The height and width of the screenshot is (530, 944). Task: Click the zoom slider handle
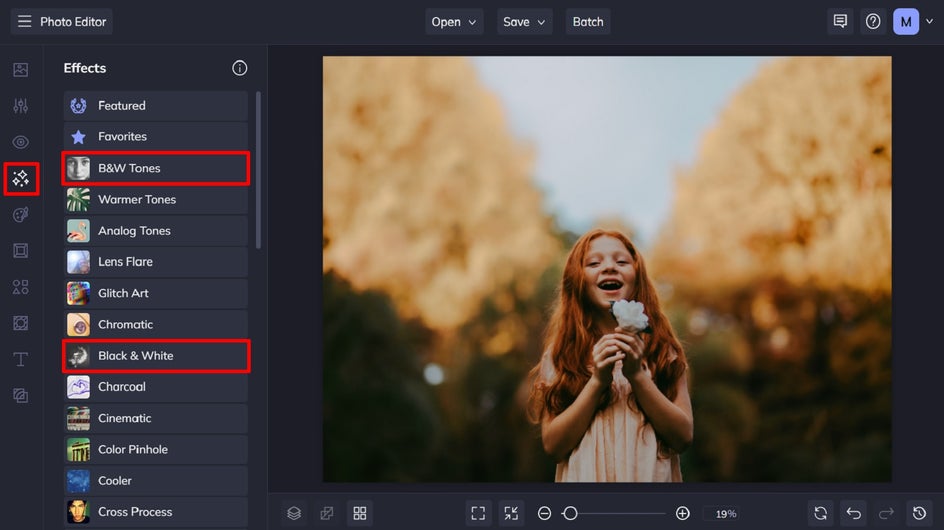click(570, 513)
